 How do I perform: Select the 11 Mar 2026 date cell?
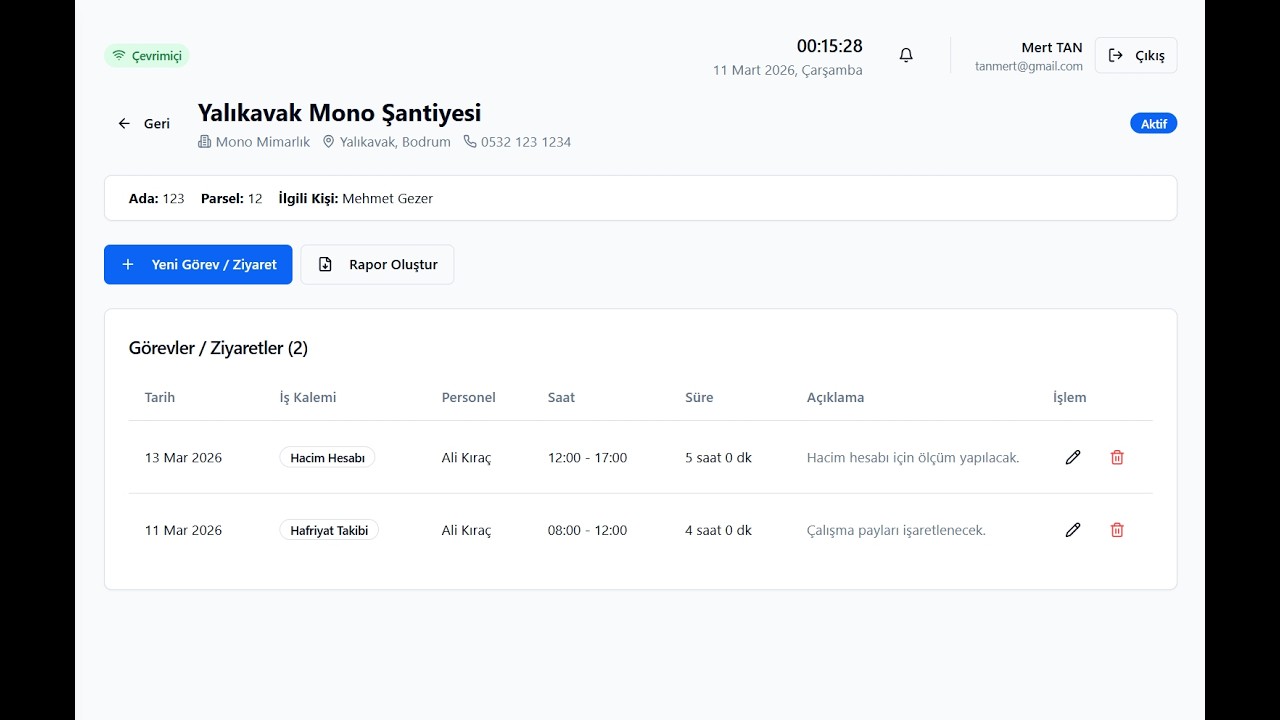183,530
